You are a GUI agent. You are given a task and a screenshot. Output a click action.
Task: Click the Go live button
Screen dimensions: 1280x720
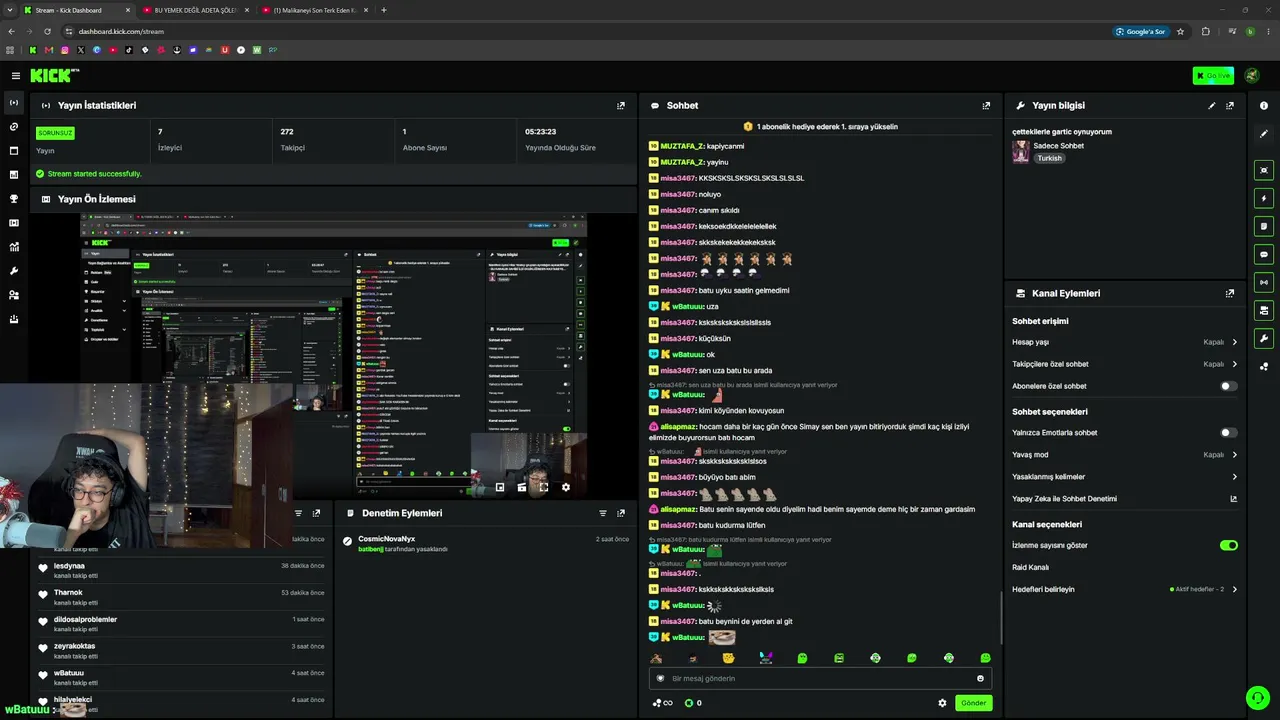(x=1213, y=76)
